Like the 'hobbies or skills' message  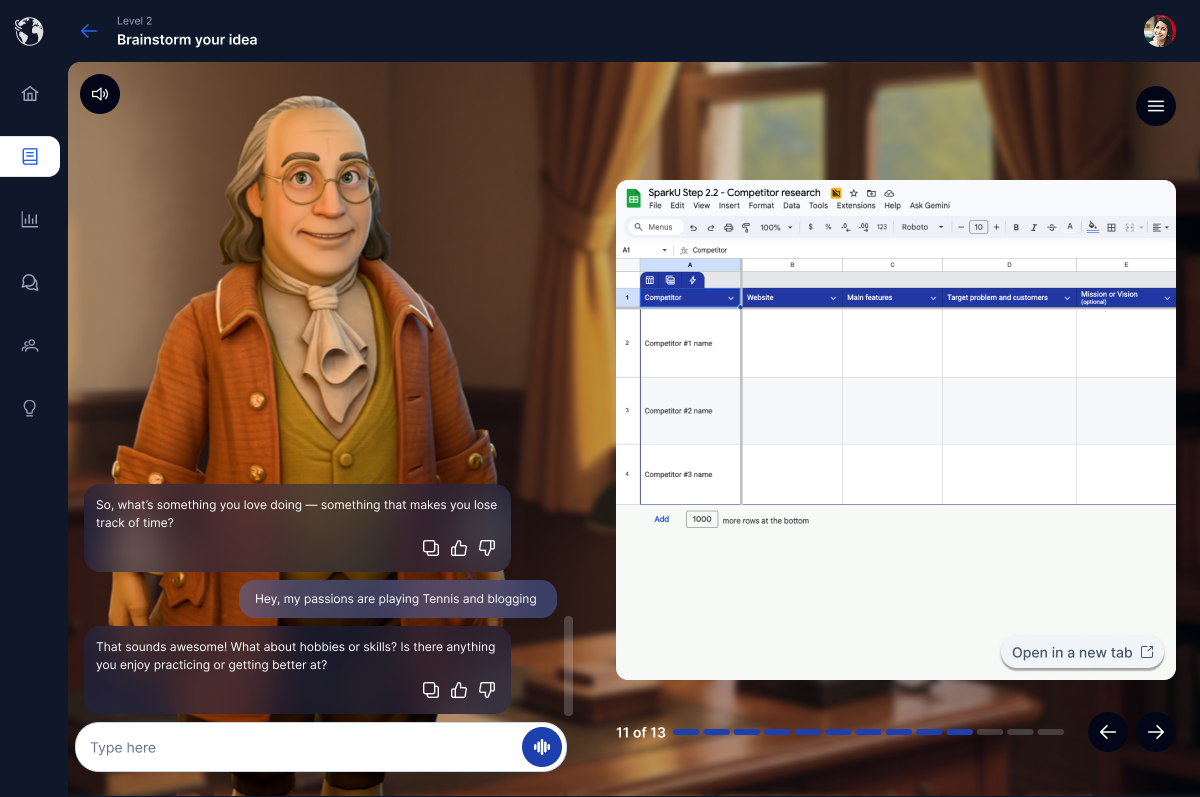point(459,690)
